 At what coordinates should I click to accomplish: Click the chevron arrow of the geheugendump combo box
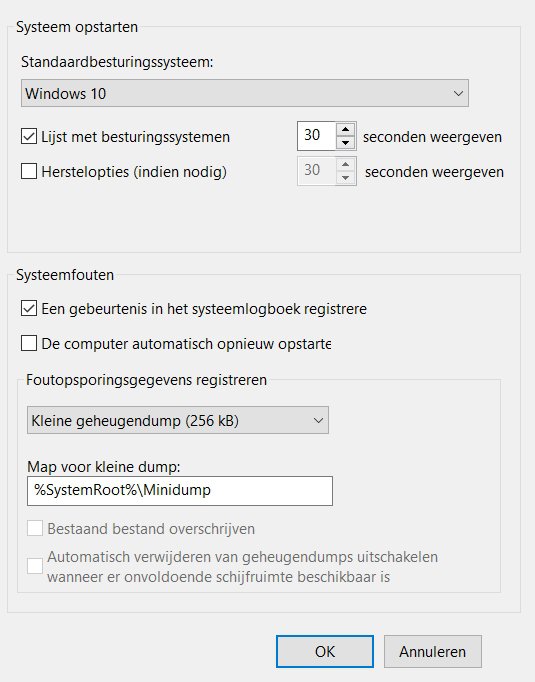[x=318, y=421]
